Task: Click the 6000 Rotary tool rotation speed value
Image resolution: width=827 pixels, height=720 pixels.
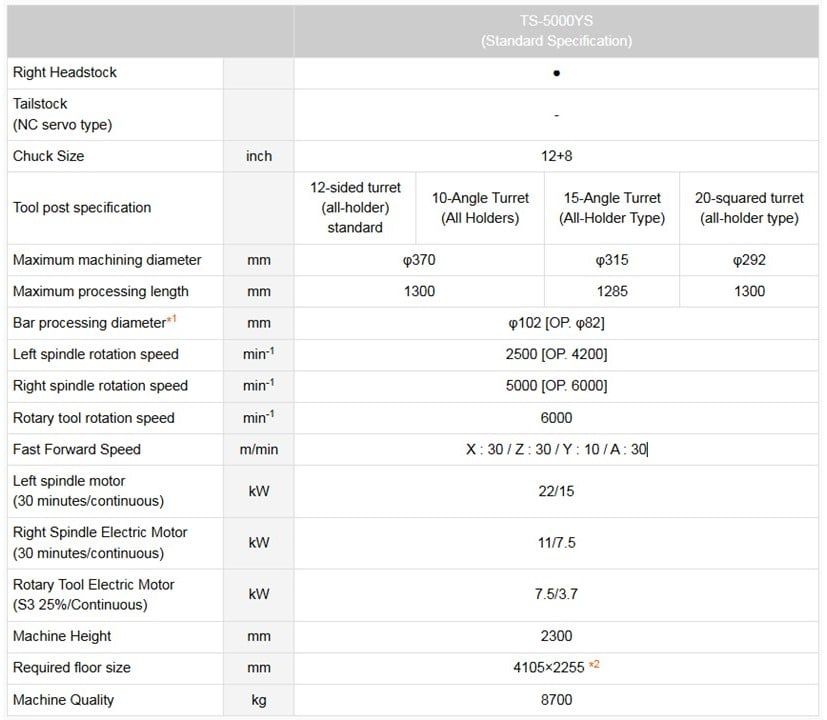Action: pos(556,418)
